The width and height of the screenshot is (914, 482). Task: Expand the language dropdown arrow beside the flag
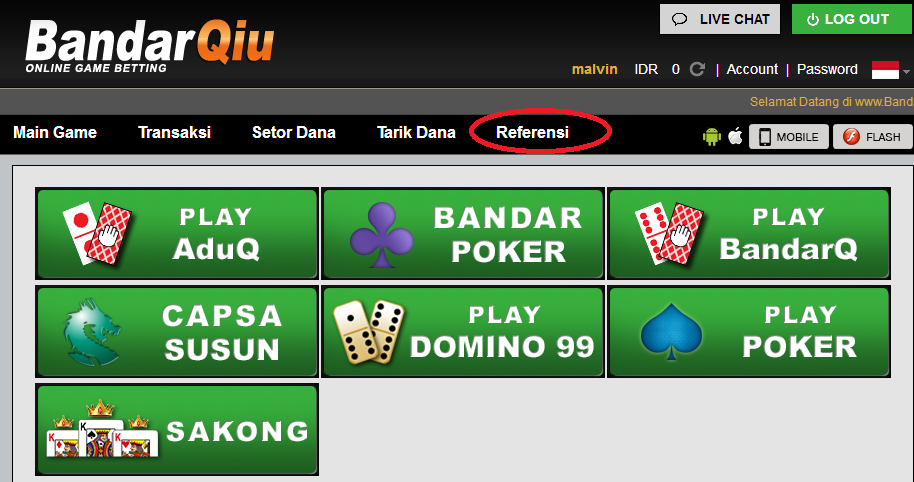[x=906, y=72]
